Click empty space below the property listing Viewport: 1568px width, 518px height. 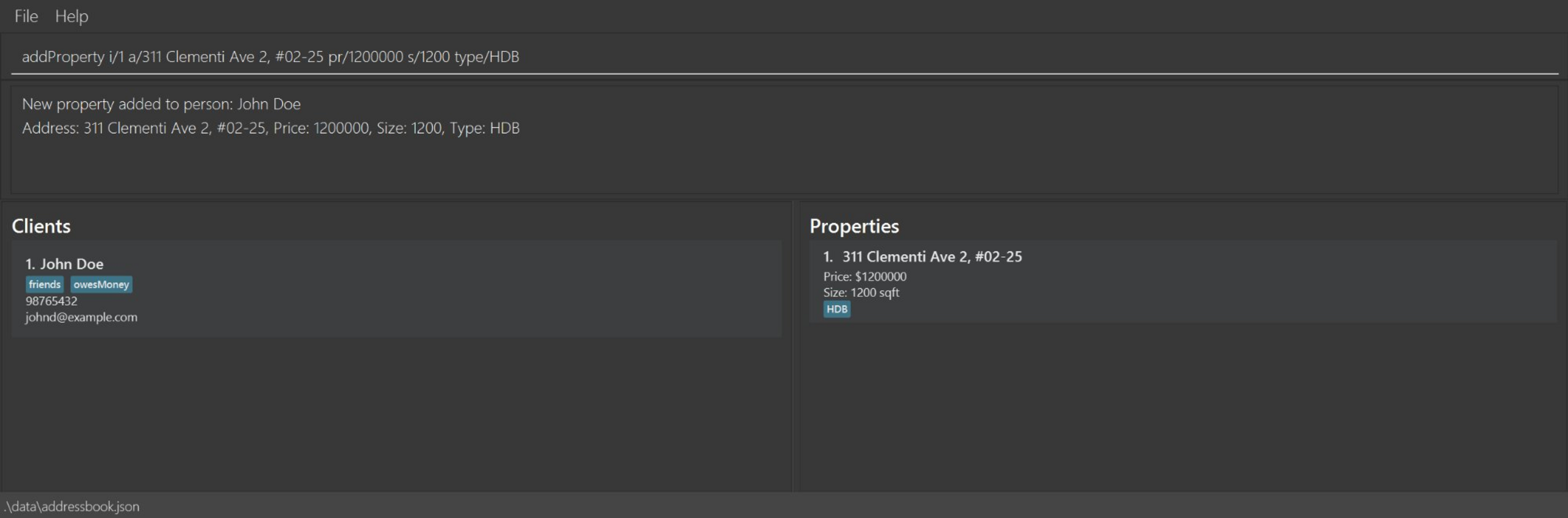1178,405
